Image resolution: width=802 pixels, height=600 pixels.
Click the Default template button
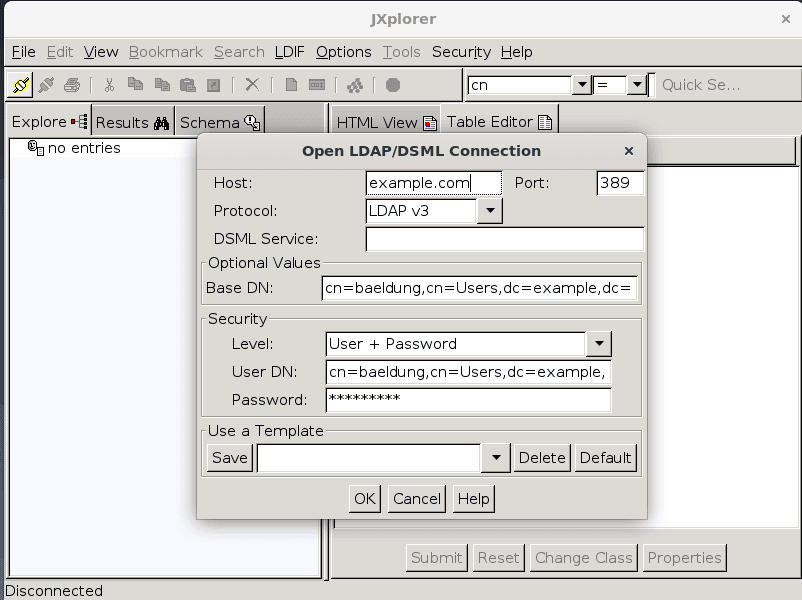[605, 457]
